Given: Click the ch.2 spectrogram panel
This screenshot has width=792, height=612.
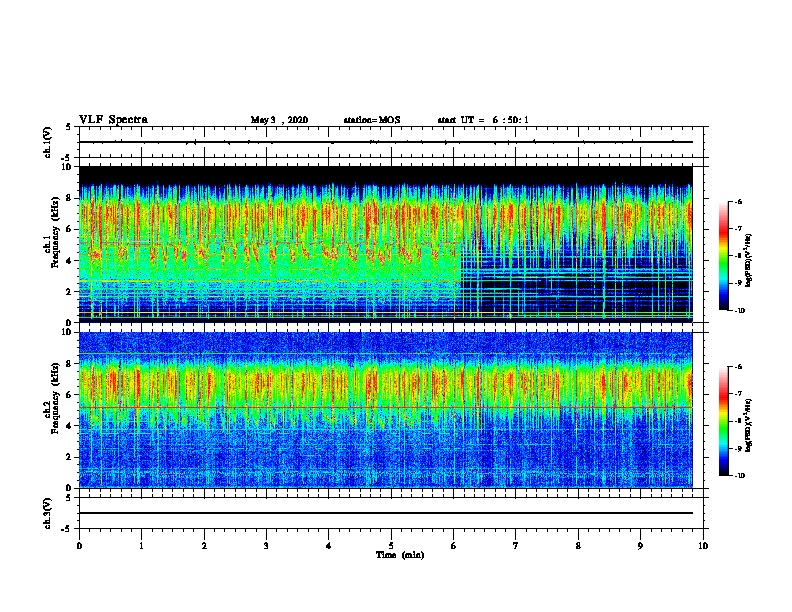Looking at the screenshot, I should (x=386, y=410).
